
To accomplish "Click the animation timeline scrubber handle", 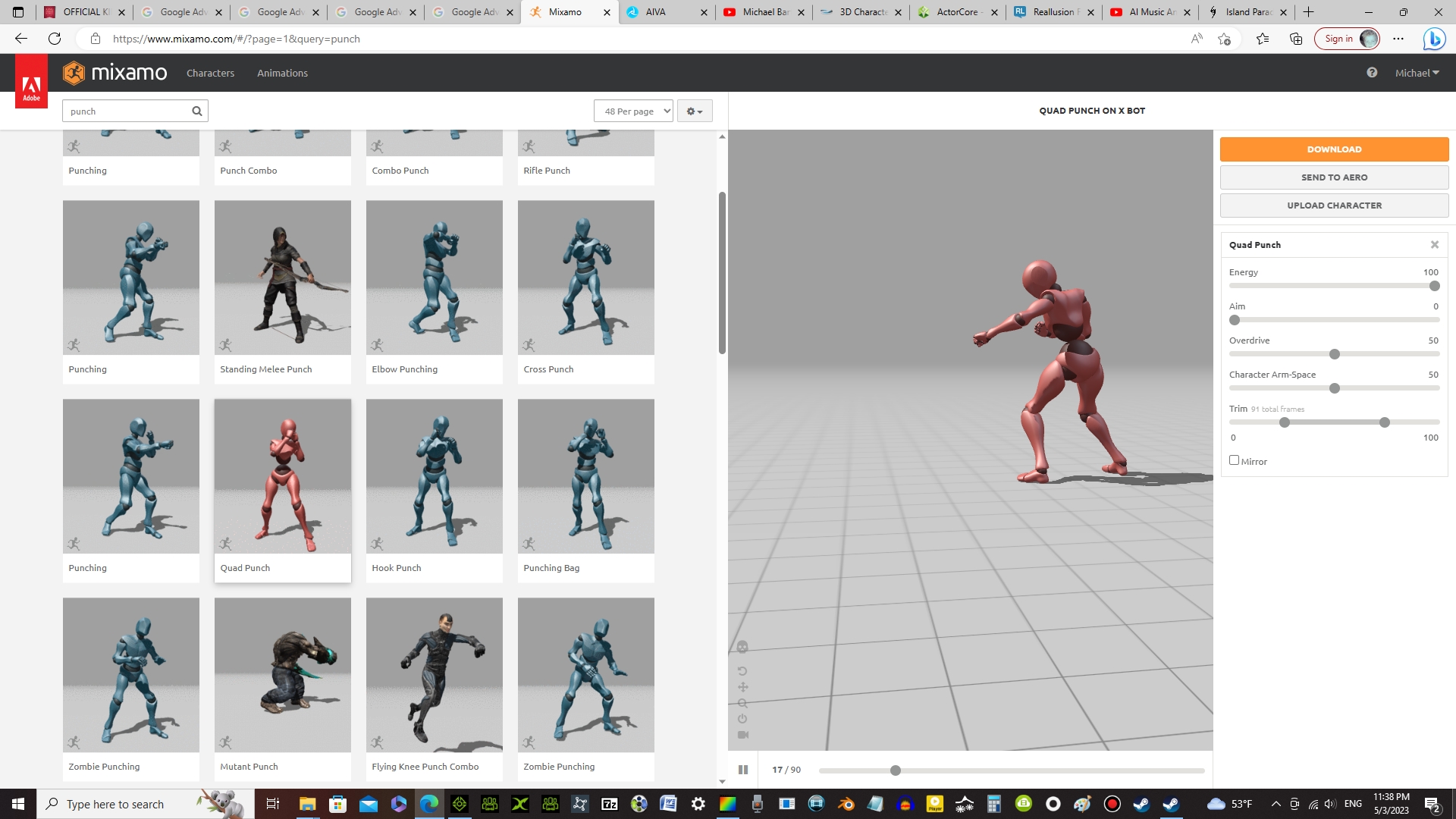I will [x=896, y=770].
